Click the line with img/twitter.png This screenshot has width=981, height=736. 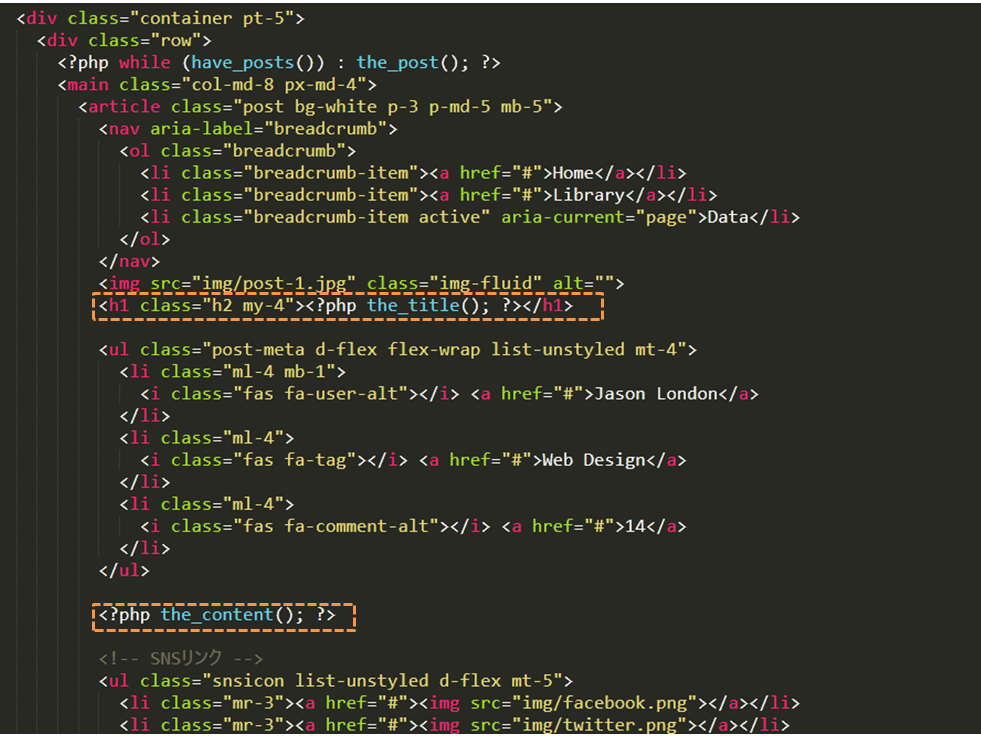pyautogui.click(x=454, y=725)
